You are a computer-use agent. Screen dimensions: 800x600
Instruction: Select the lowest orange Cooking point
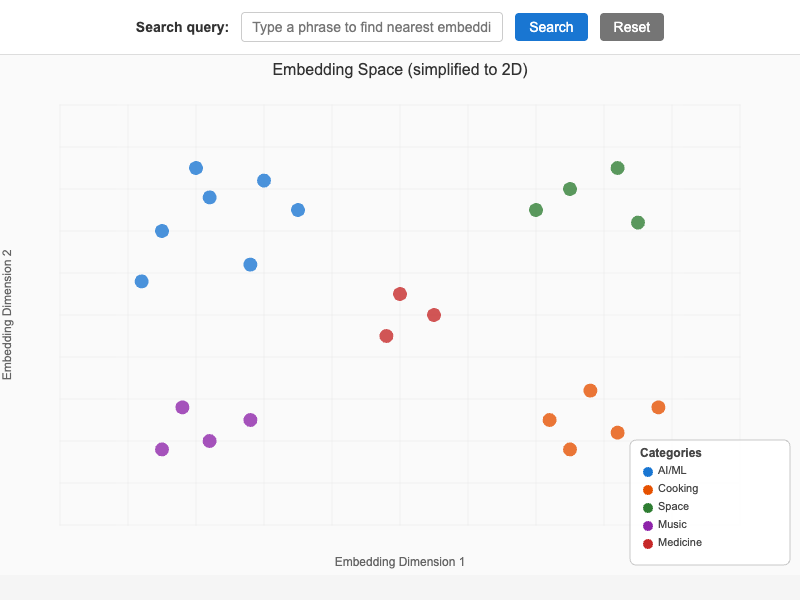click(x=568, y=449)
